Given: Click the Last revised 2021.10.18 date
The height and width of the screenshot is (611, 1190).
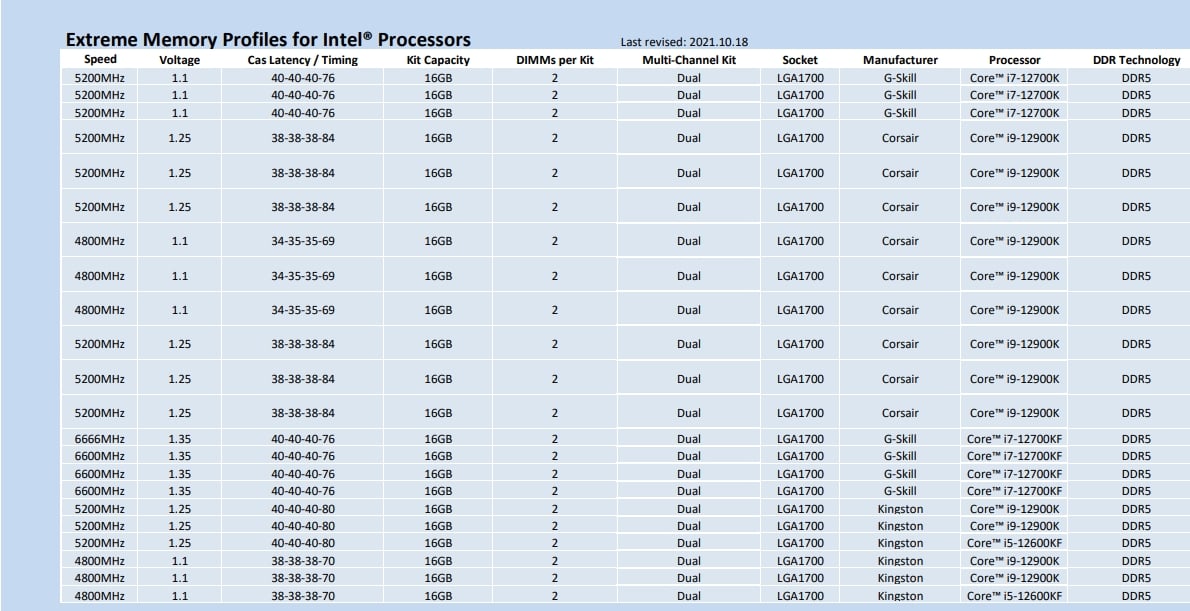Looking at the screenshot, I should [x=684, y=43].
